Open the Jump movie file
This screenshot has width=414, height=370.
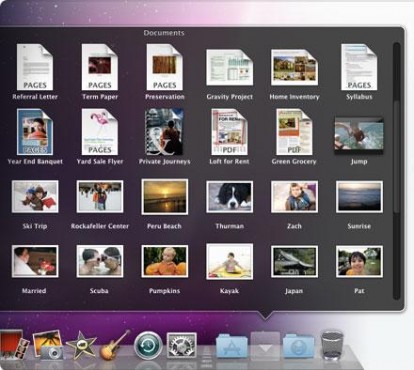tap(359, 135)
